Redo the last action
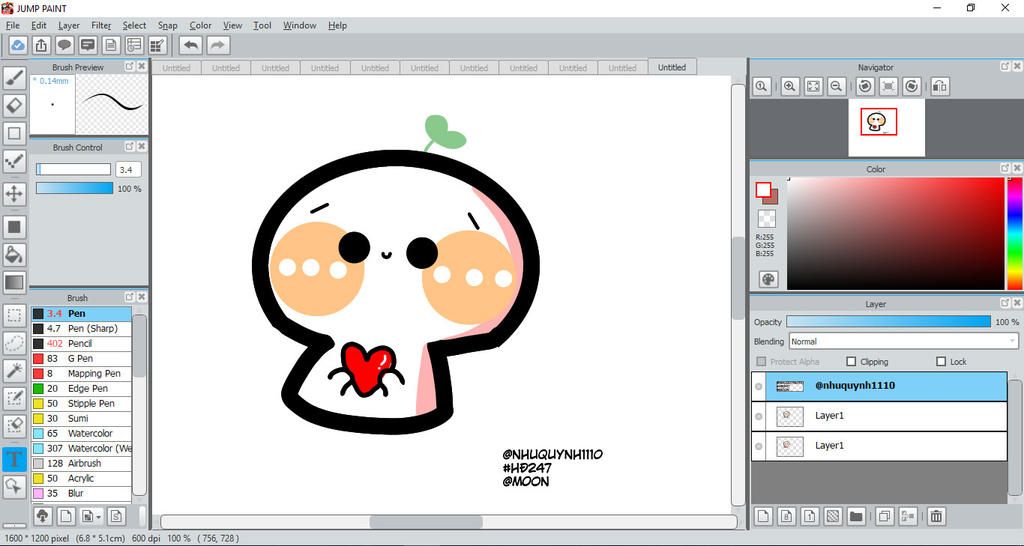This screenshot has width=1024, height=546. pyautogui.click(x=218, y=45)
